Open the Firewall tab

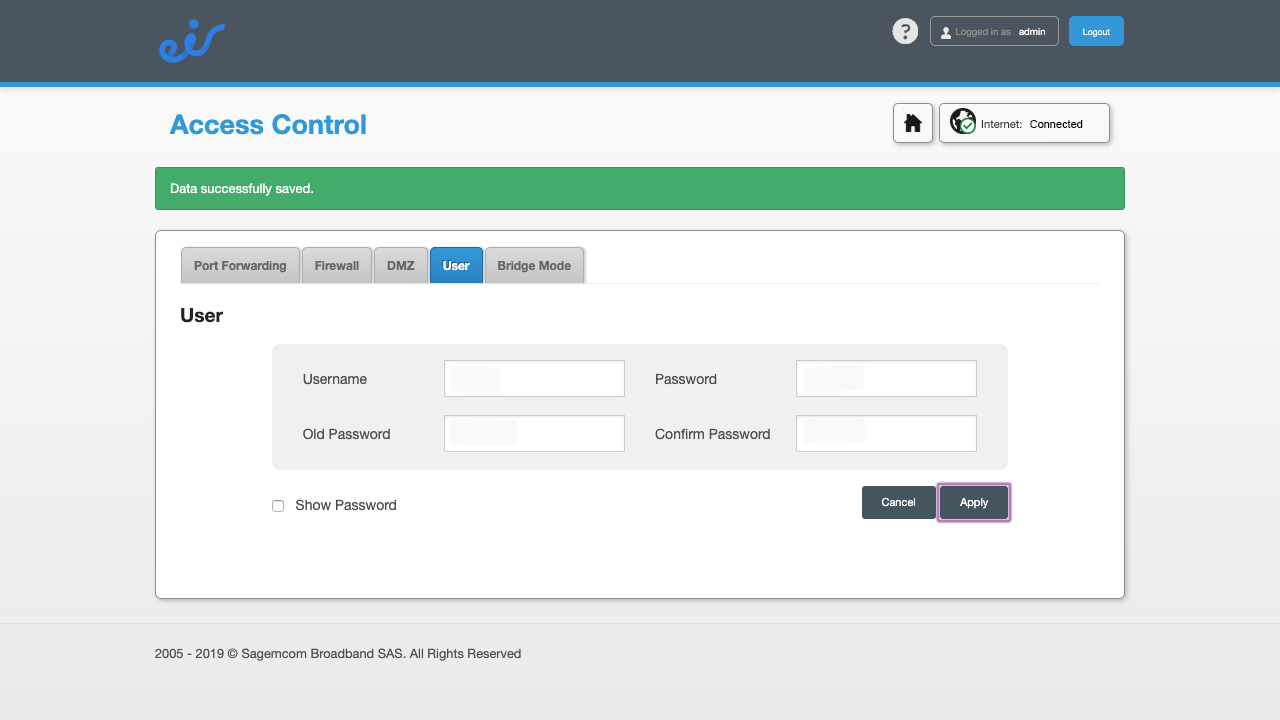click(x=336, y=265)
